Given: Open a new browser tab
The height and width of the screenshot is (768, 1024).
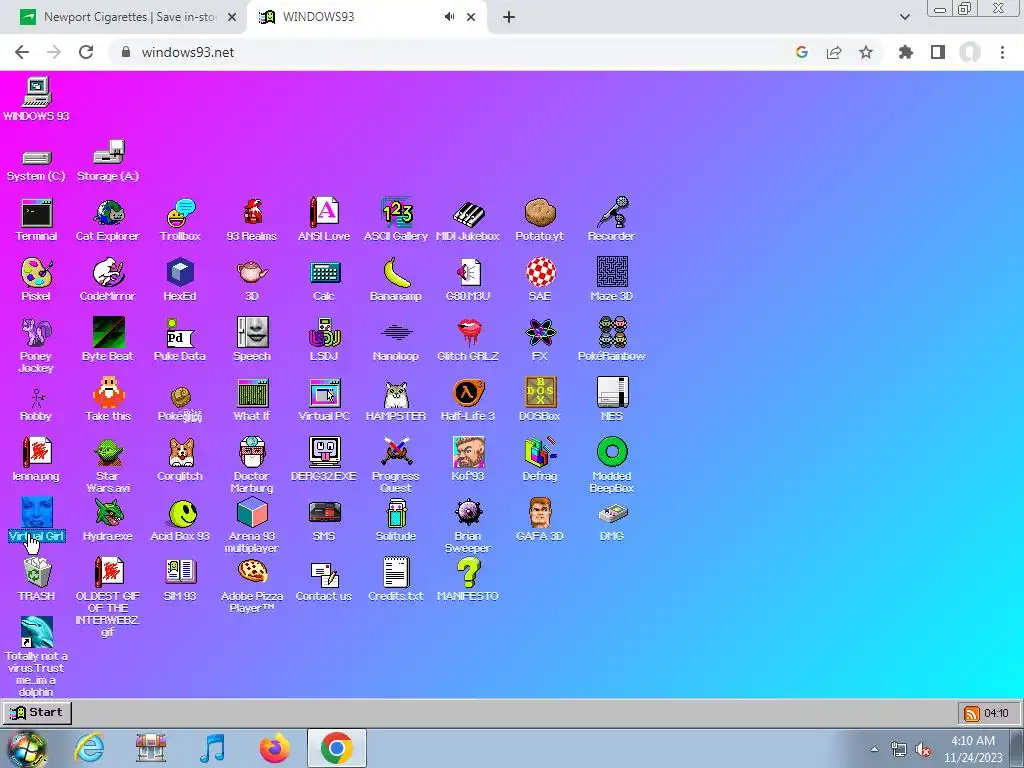Looking at the screenshot, I should 509,18.
